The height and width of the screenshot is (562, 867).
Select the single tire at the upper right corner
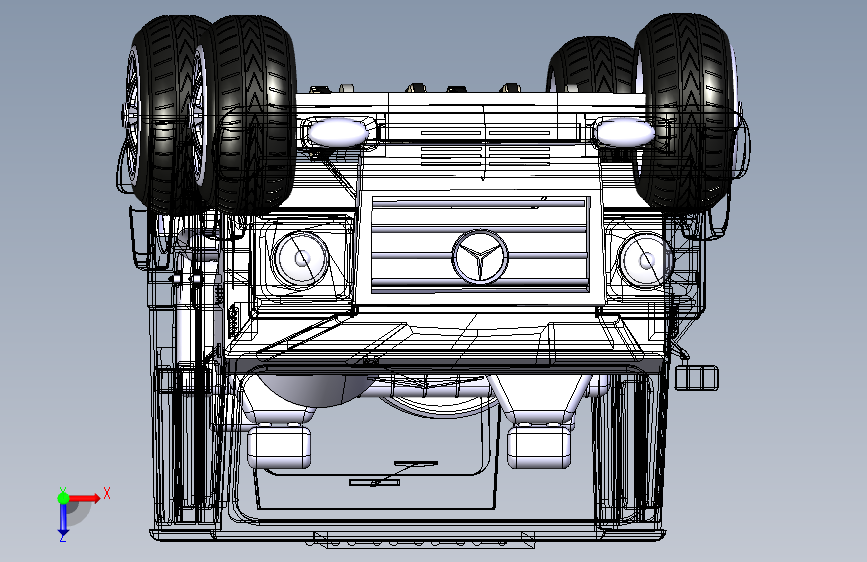pyautogui.click(x=685, y=112)
